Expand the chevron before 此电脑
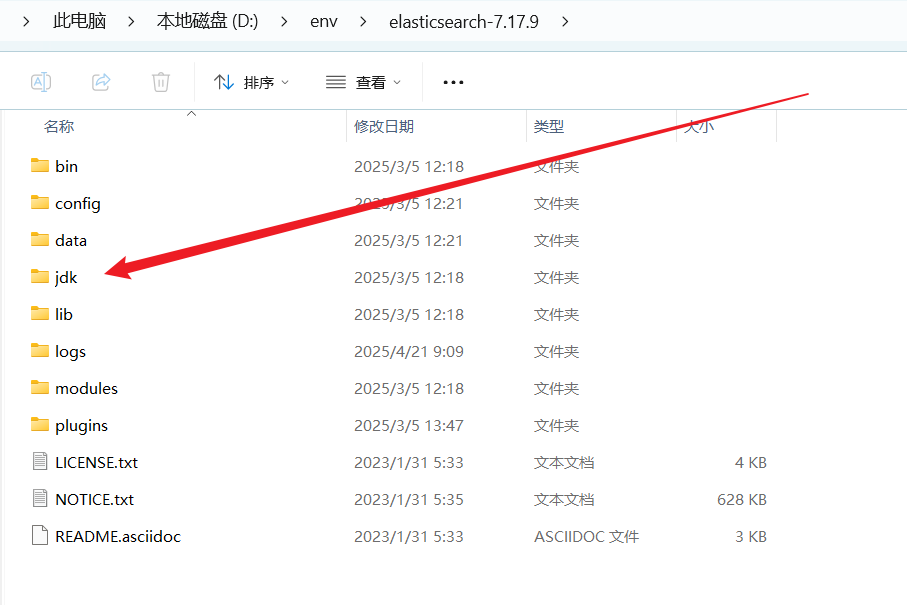 tap(26, 21)
